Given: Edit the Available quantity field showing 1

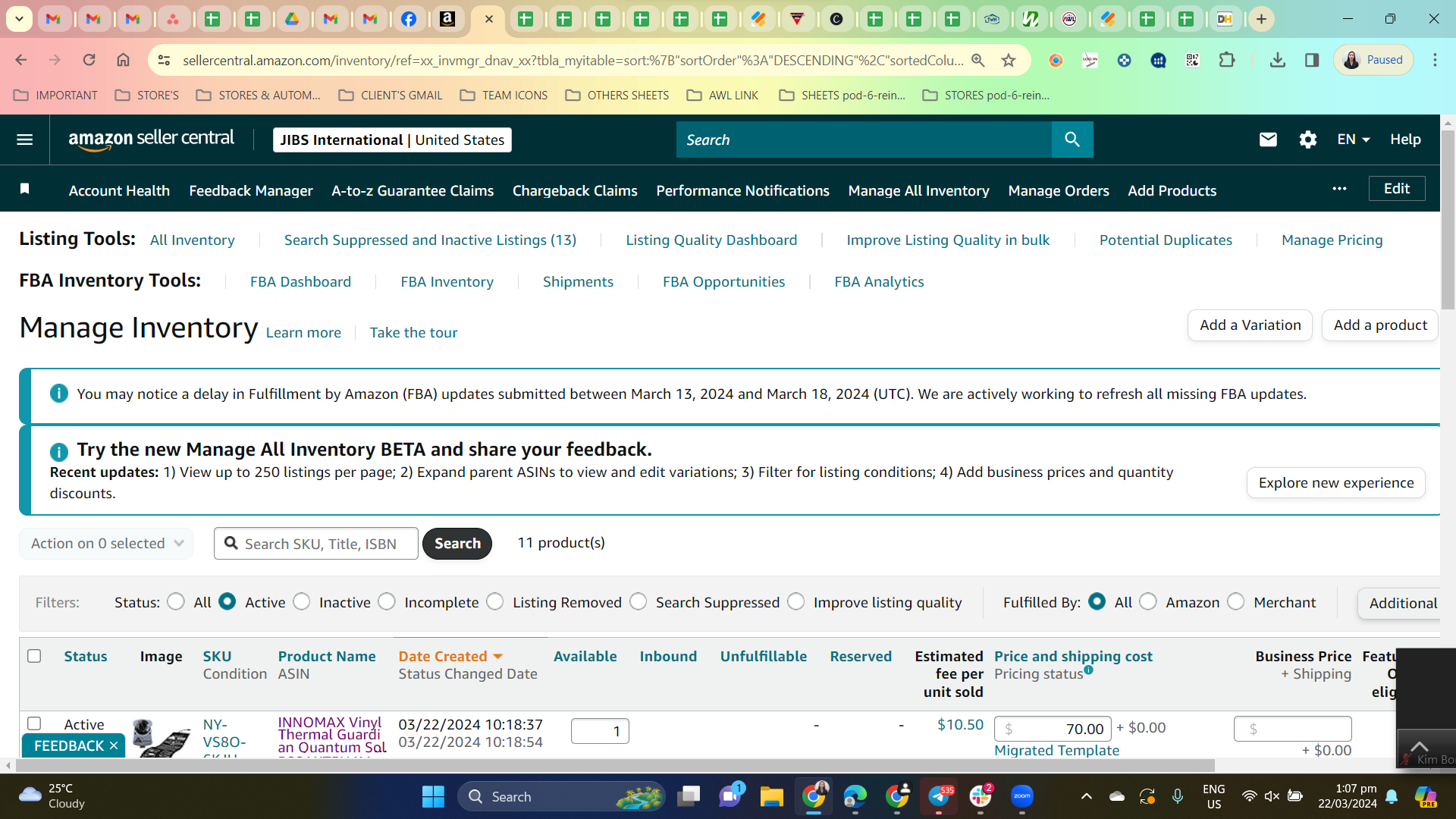Looking at the screenshot, I should (x=600, y=731).
